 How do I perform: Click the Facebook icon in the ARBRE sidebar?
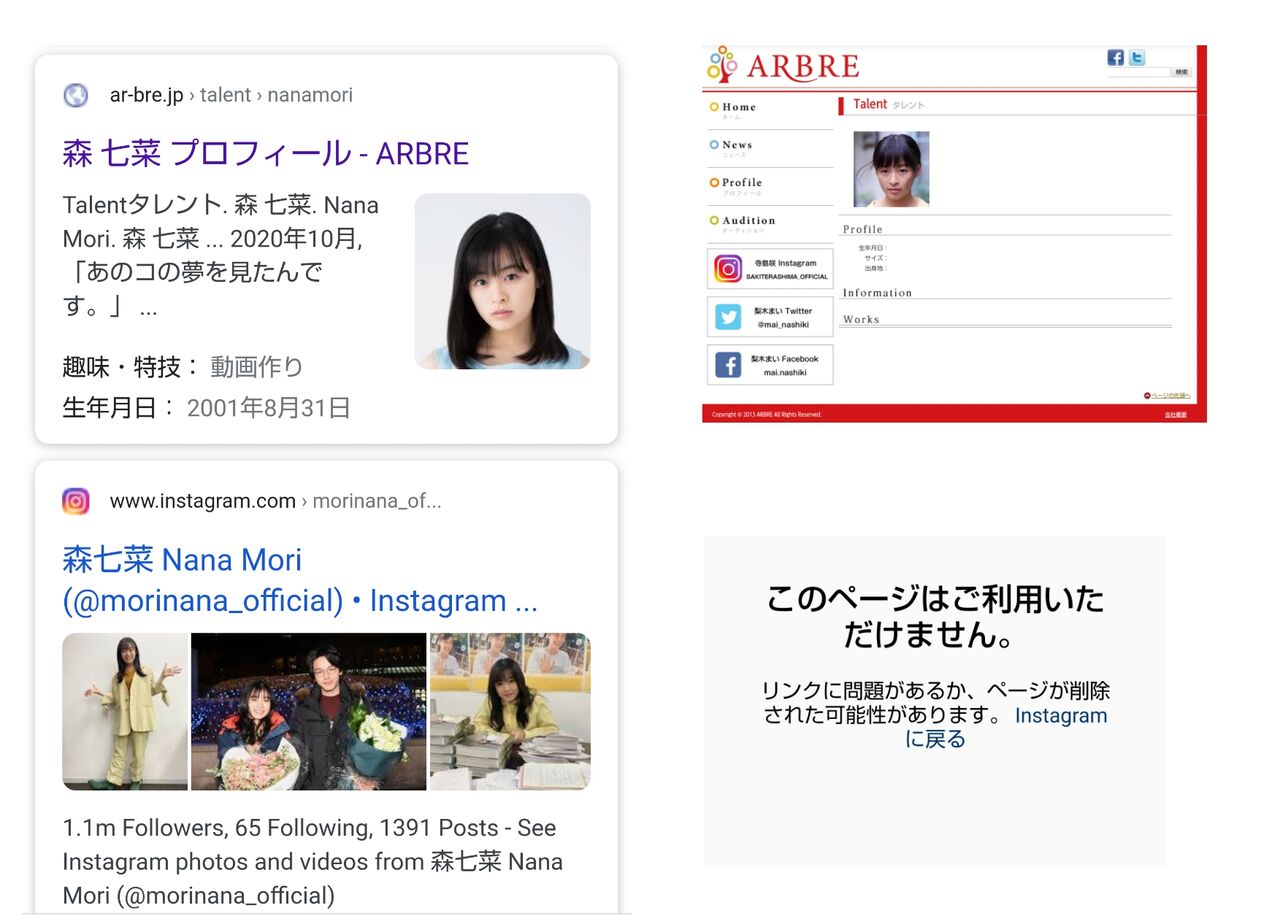[728, 365]
